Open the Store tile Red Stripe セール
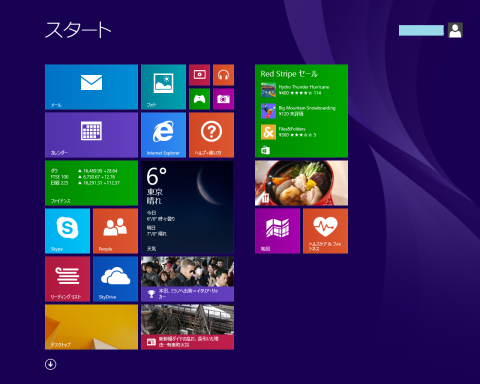This screenshot has height=384, width=480. pyautogui.click(x=301, y=111)
